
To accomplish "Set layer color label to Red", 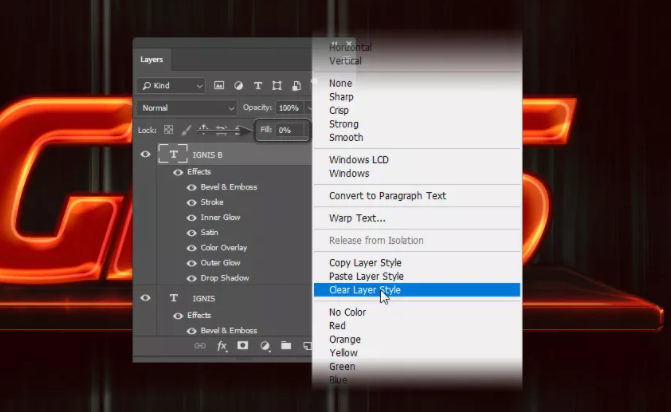I will coord(337,326).
